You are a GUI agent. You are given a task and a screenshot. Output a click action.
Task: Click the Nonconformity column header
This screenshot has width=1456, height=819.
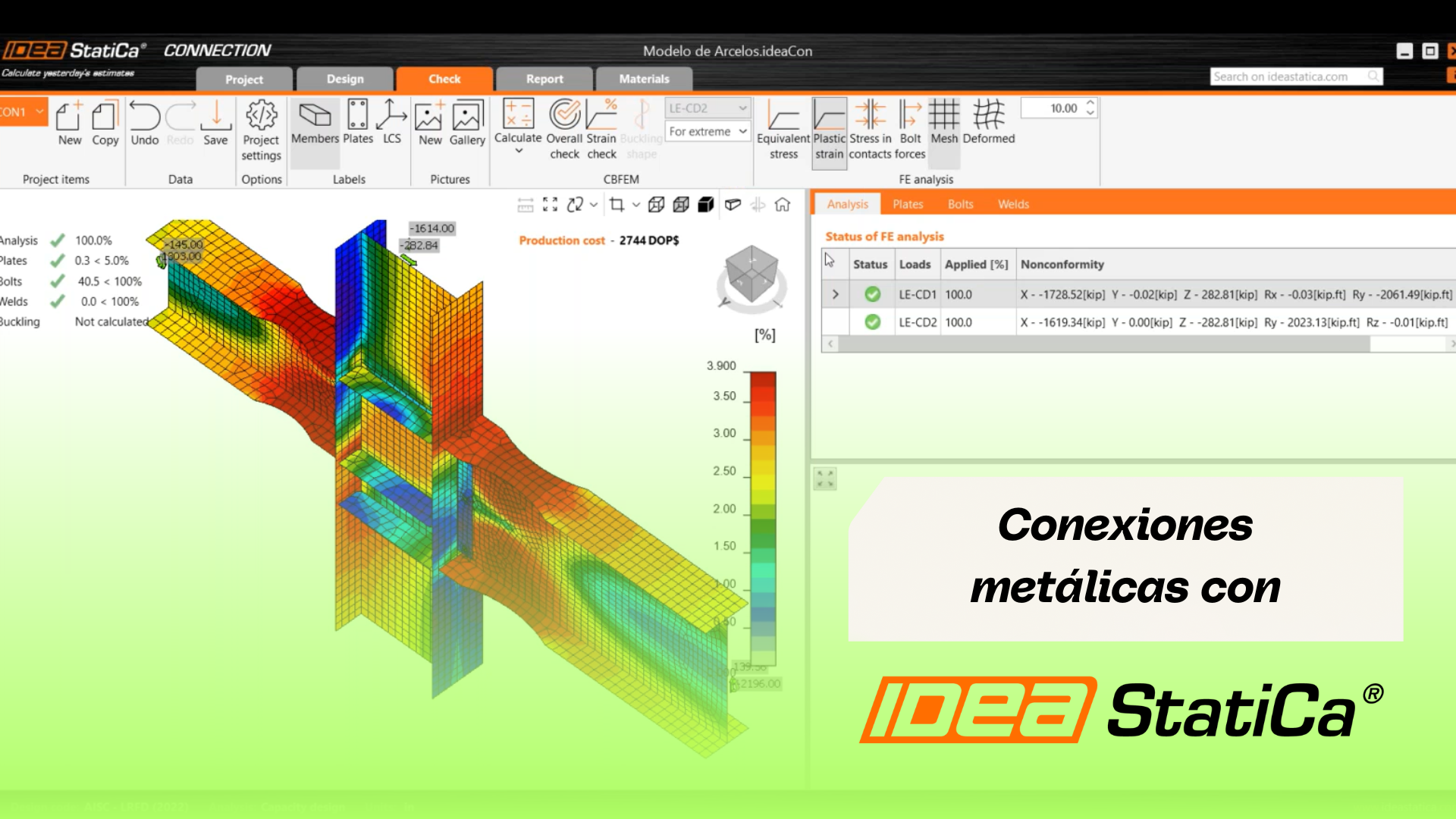pyautogui.click(x=1062, y=264)
